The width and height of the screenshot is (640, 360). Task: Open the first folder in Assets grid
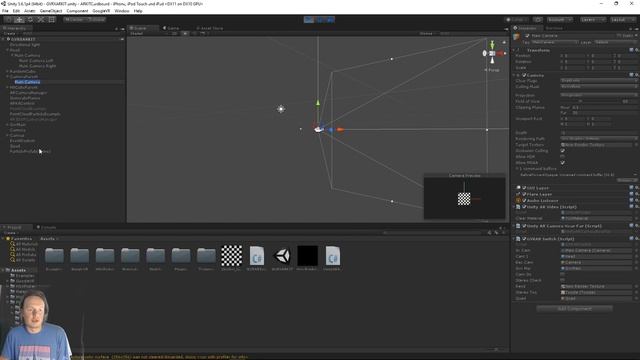pyautogui.click(x=54, y=256)
